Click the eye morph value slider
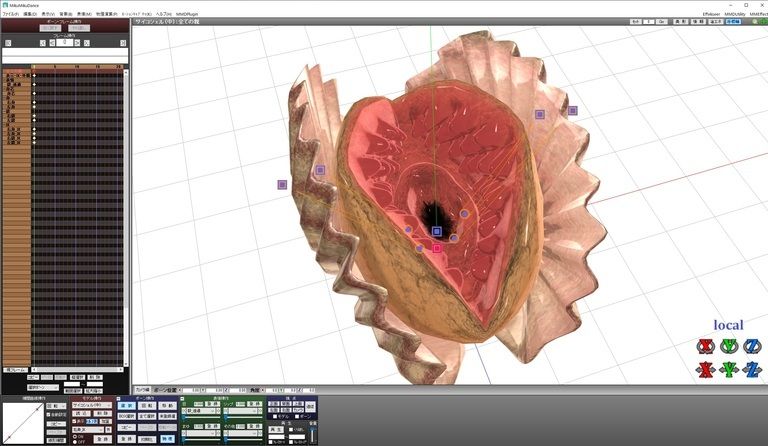 point(201,418)
